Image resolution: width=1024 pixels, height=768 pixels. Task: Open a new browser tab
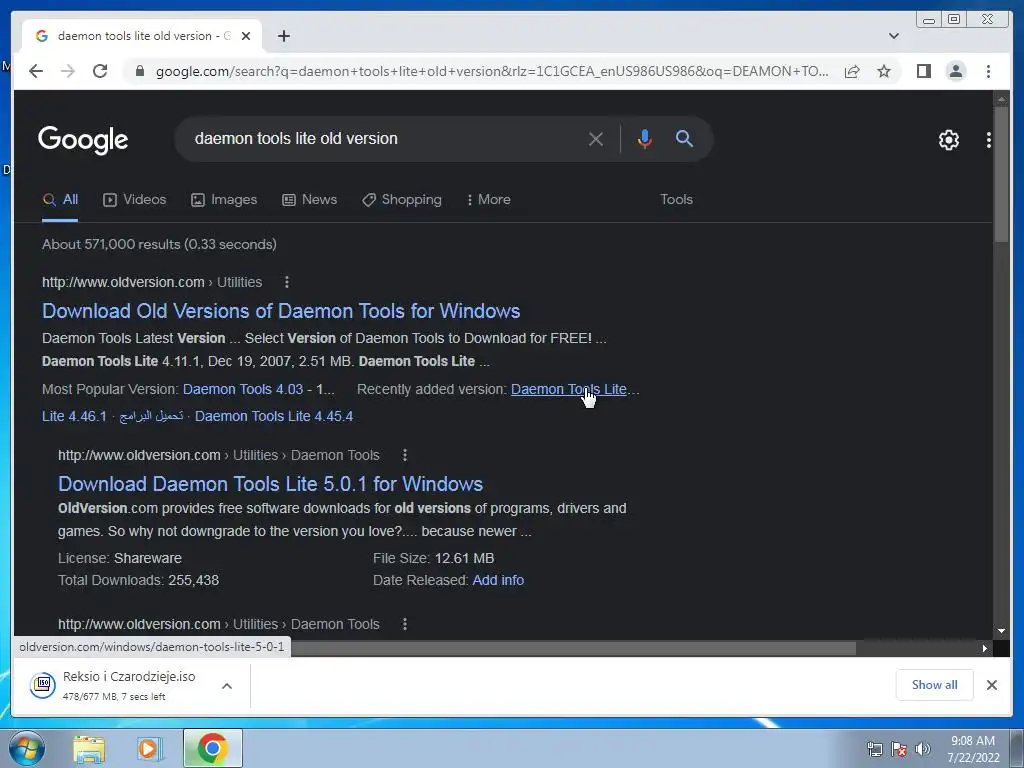tap(283, 36)
